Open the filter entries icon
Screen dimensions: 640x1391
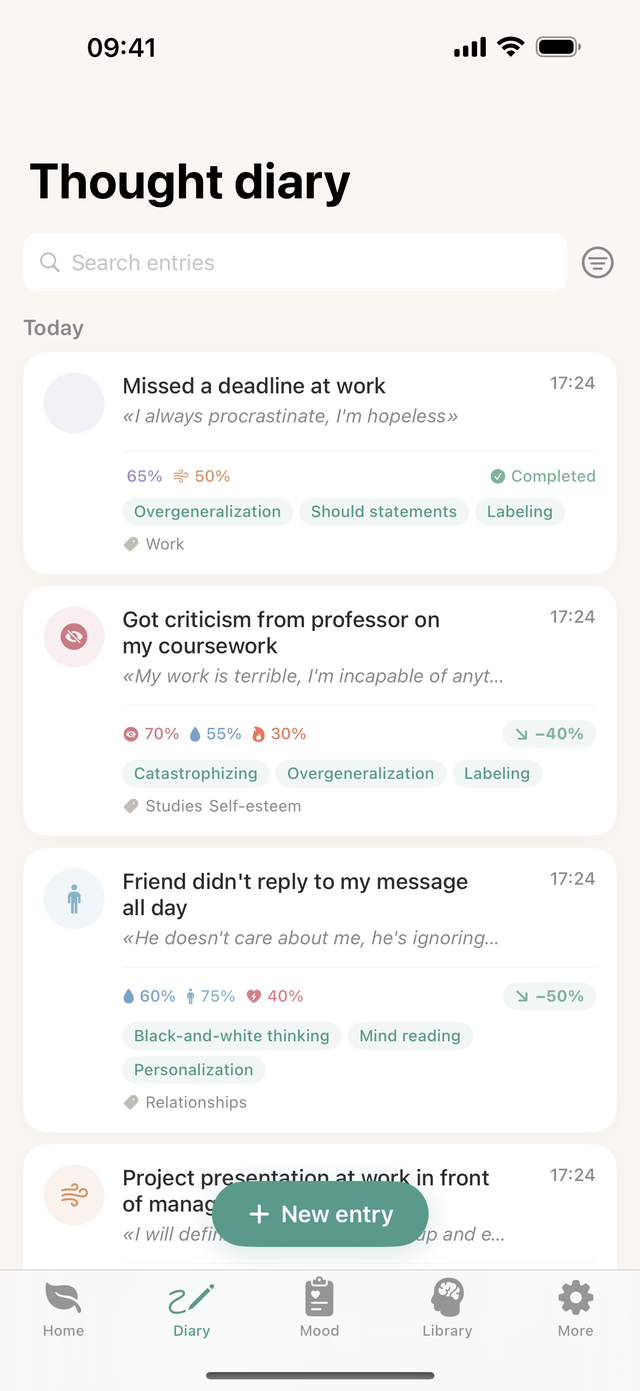click(597, 263)
